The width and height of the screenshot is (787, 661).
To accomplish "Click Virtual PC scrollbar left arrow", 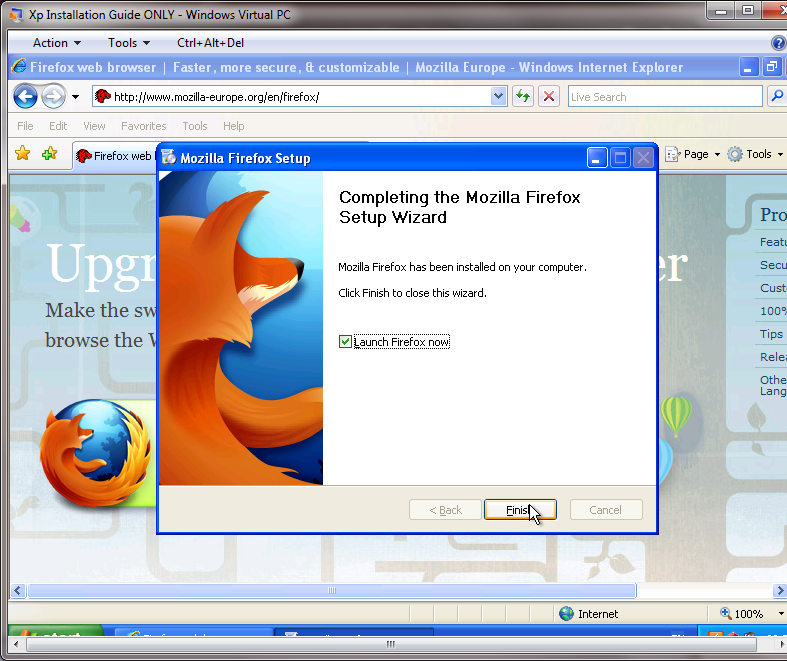I will coord(16,644).
